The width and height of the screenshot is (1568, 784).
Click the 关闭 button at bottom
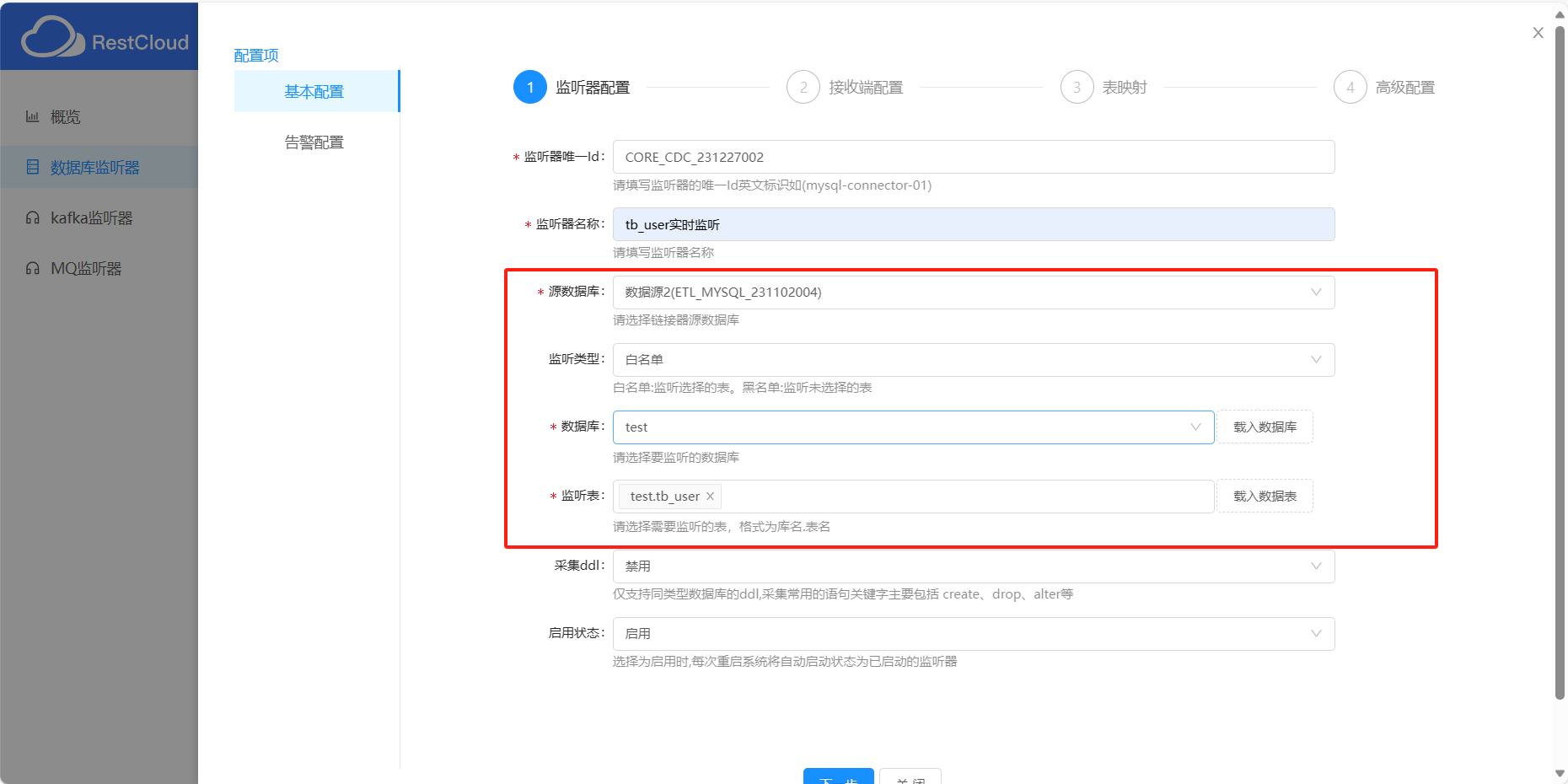click(x=910, y=777)
